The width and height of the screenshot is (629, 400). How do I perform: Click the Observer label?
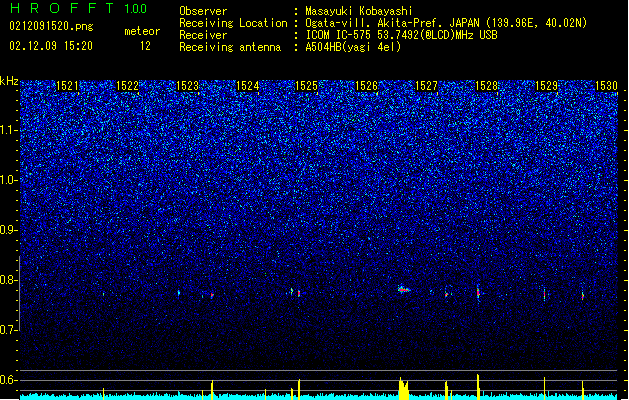tap(203, 11)
